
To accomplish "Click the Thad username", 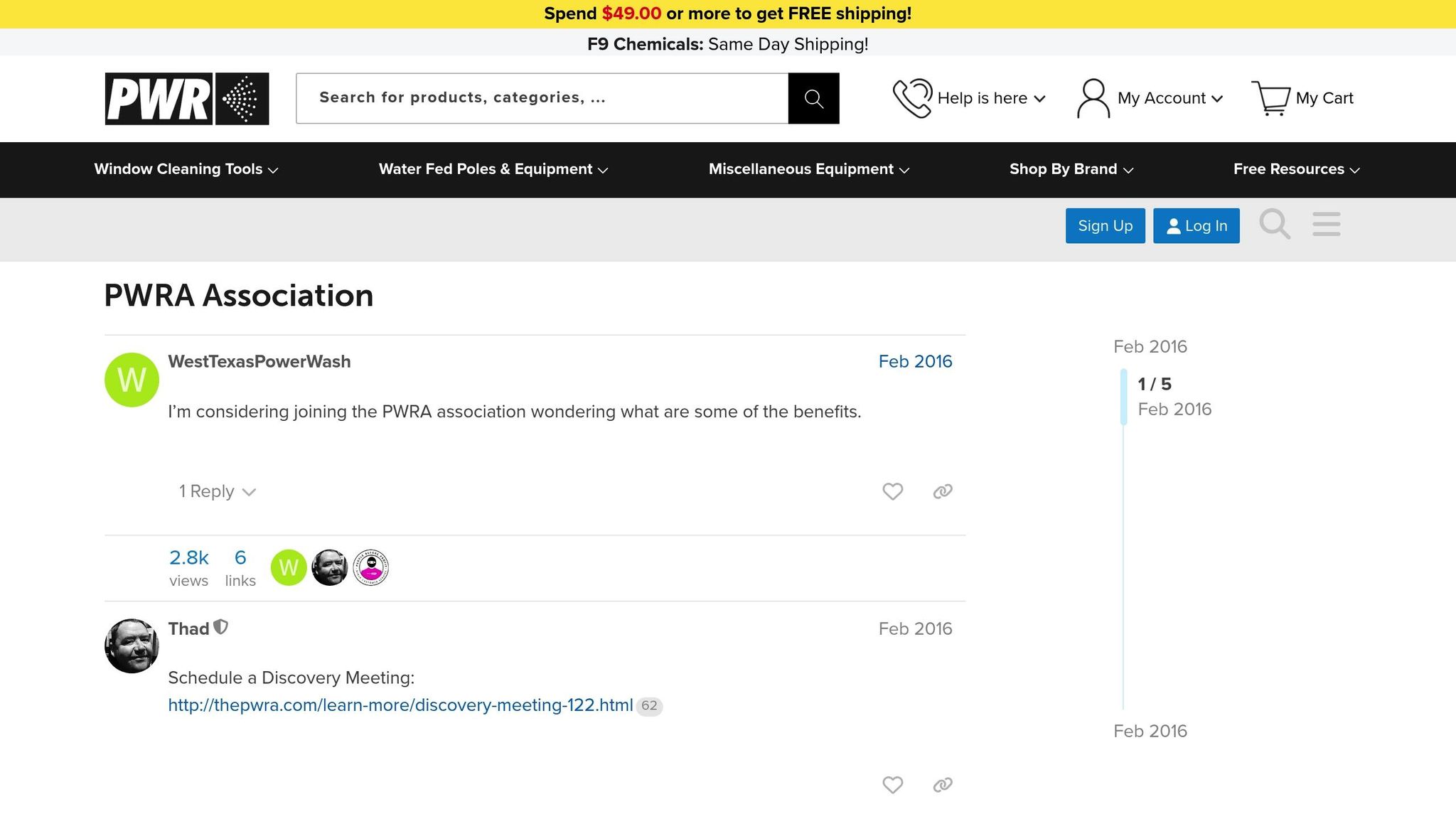I will [x=188, y=628].
